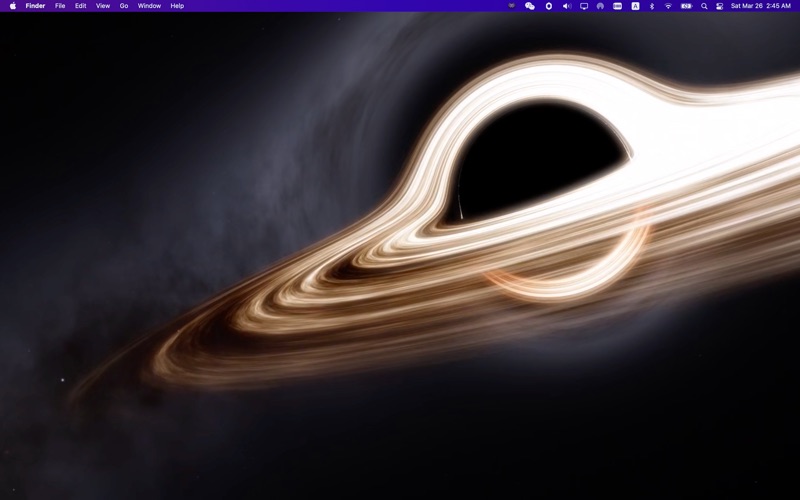Click the volume speaker icon

click(x=567, y=6)
